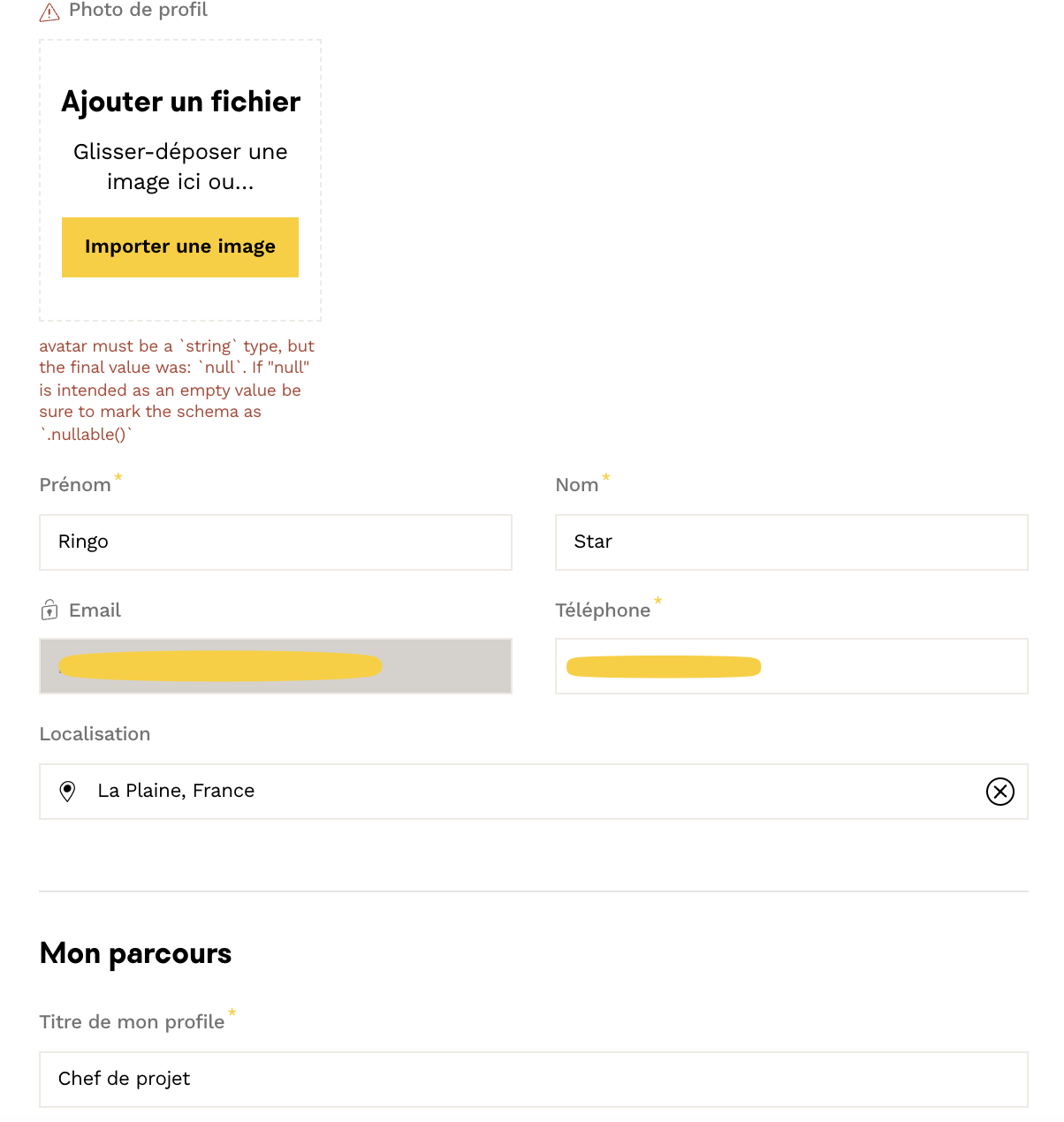Click the warning icon beside Photo de profil
Viewport: 1064px width, 1122px height.
click(x=50, y=11)
